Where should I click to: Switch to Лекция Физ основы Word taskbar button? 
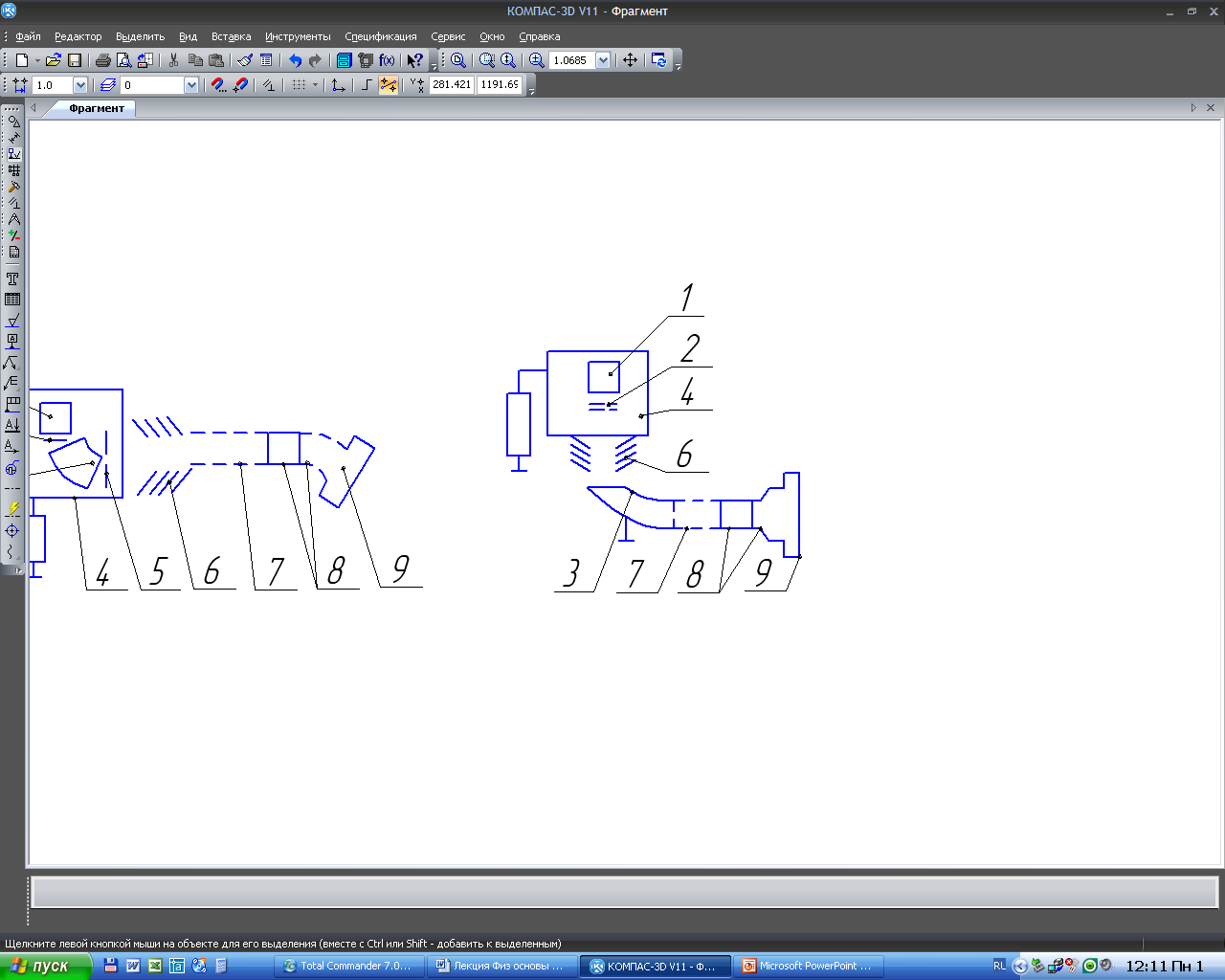pos(500,966)
